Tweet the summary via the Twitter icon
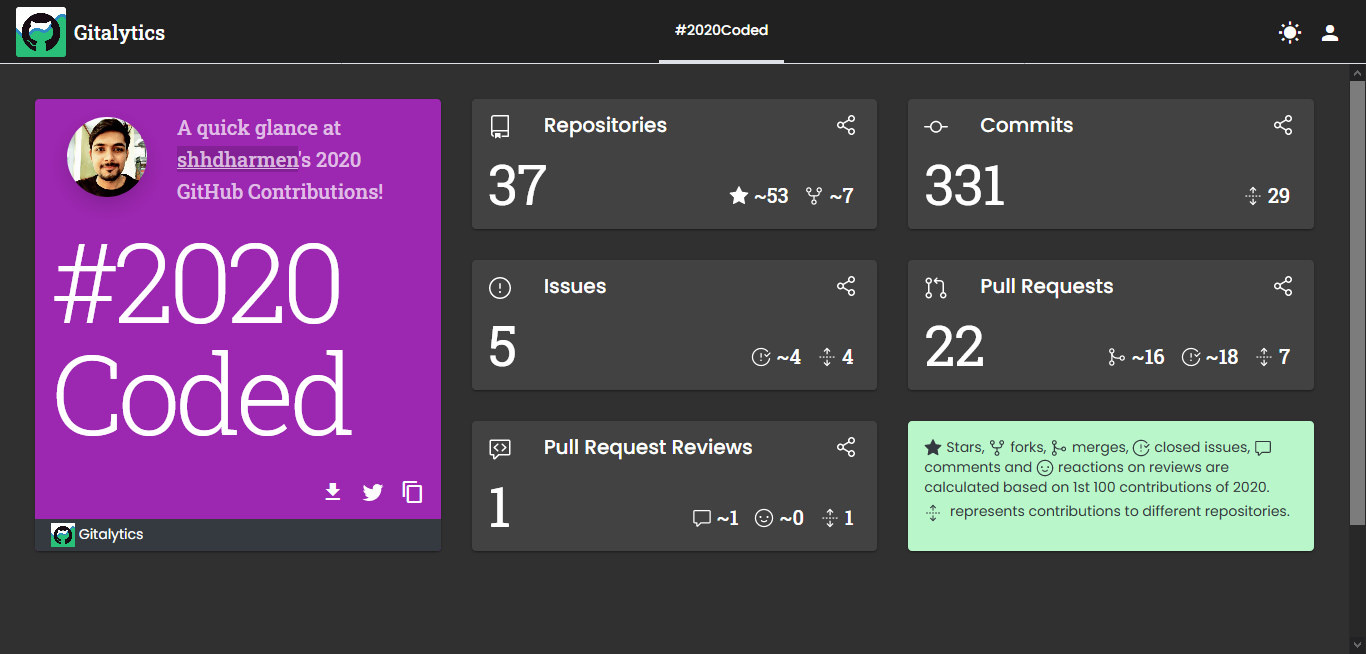The width and height of the screenshot is (1366, 654). (373, 492)
